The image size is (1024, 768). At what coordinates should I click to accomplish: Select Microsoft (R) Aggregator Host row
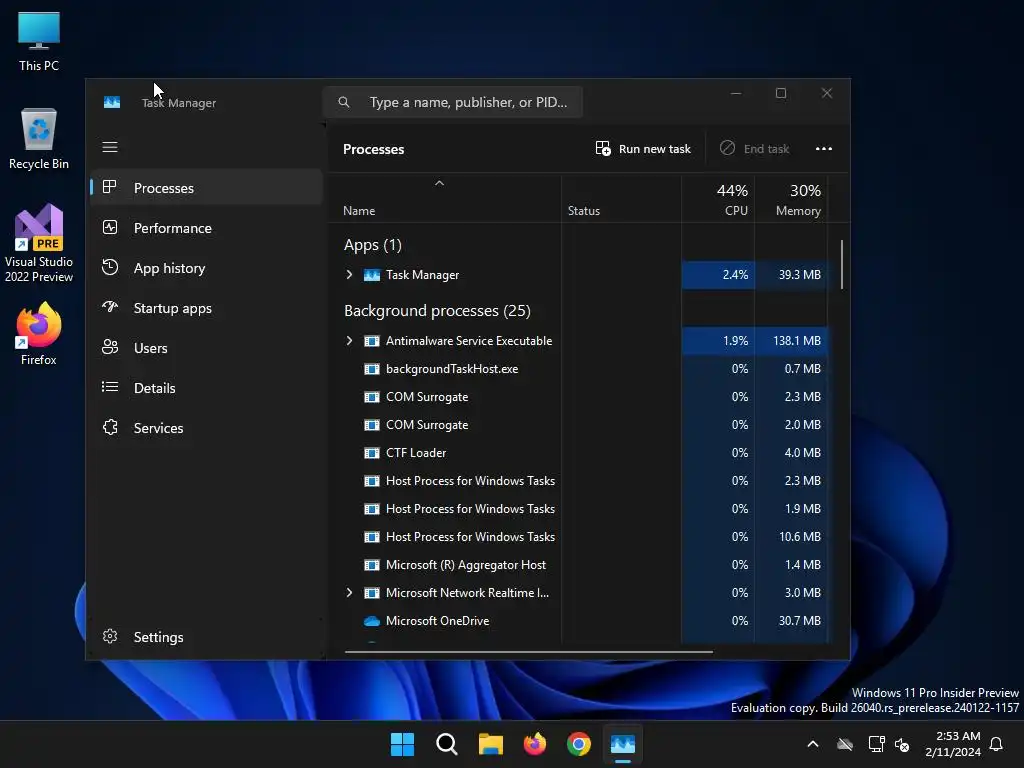[x=579, y=565]
